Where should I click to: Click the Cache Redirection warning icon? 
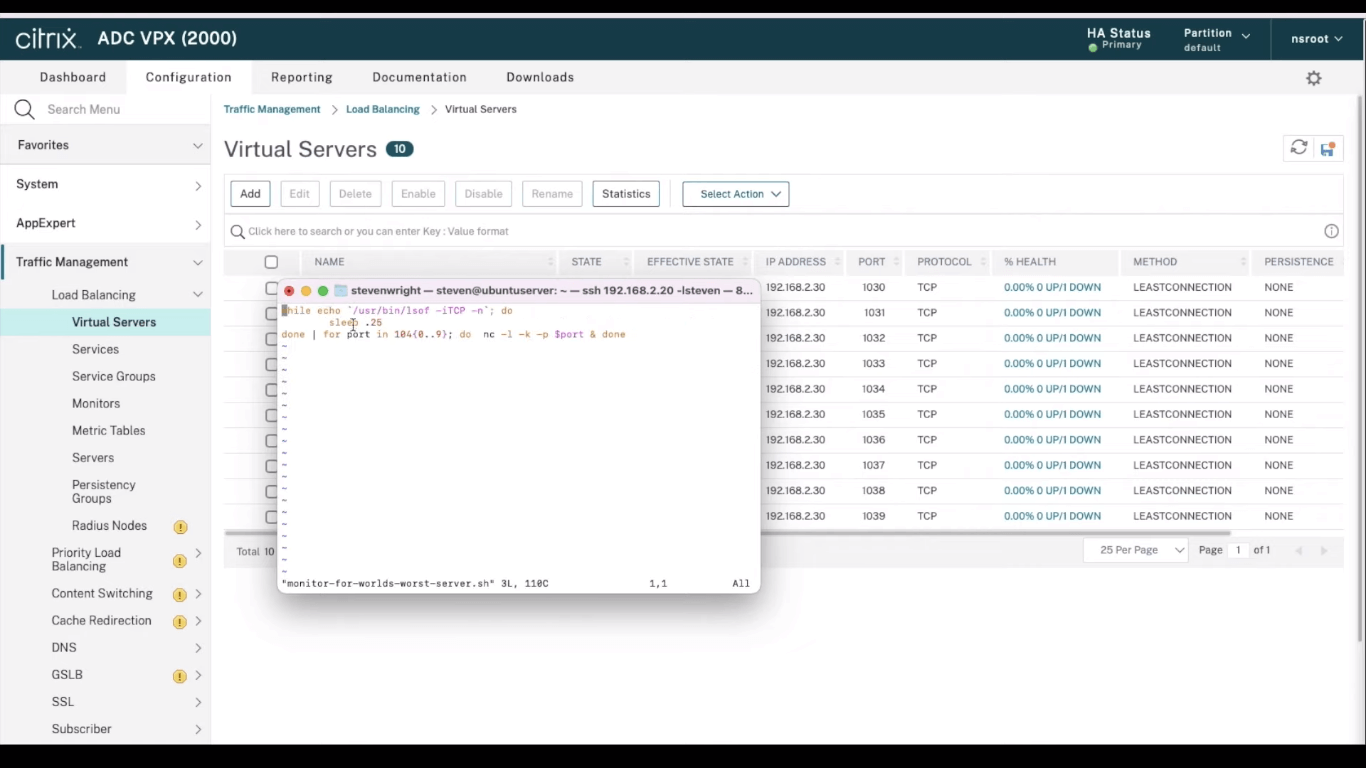click(x=180, y=622)
